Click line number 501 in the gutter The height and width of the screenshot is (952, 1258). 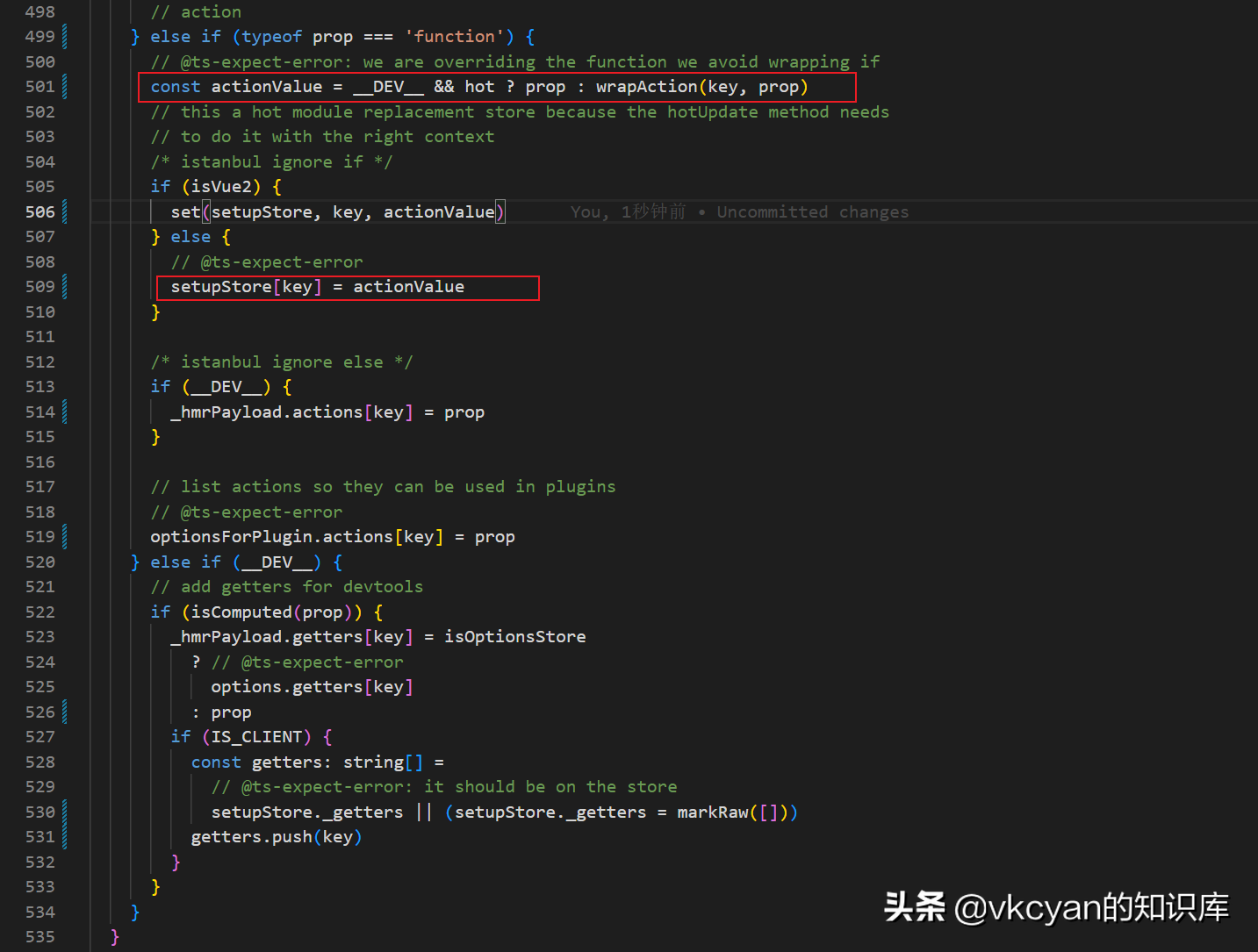(40, 87)
